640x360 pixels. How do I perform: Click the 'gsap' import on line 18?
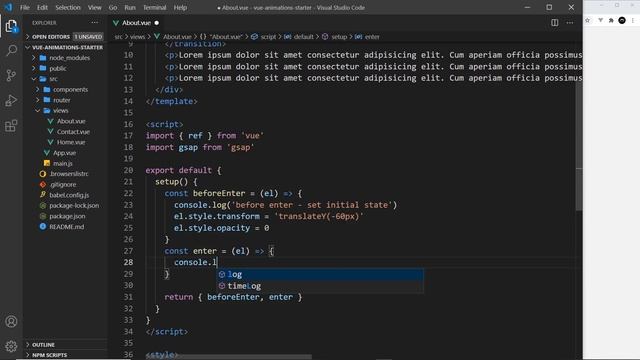click(x=188, y=147)
